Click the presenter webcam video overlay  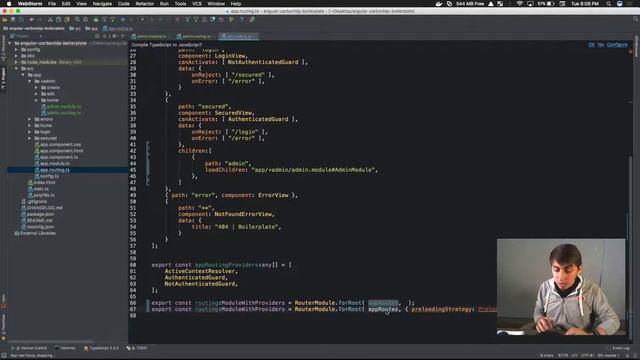tap(561, 287)
